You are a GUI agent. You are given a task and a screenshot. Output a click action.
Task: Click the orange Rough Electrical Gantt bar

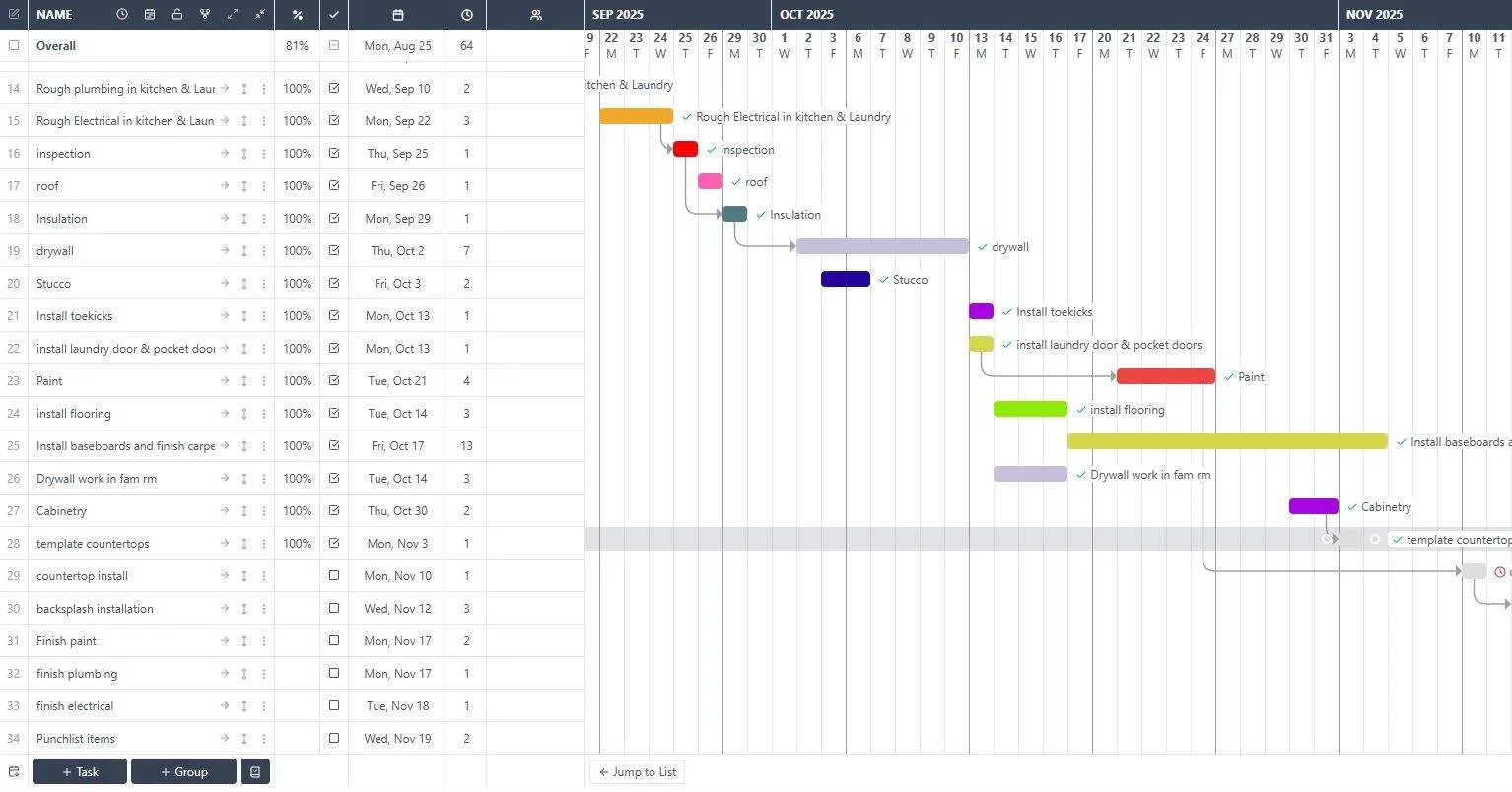(x=636, y=116)
